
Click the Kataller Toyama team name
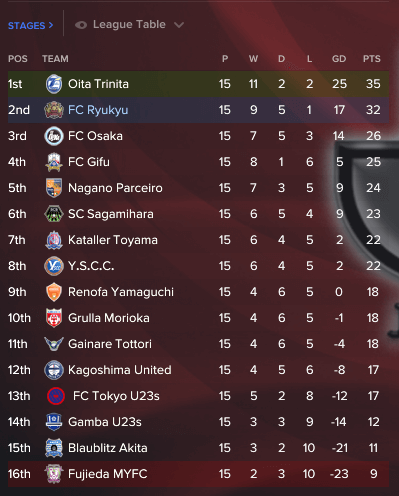click(x=113, y=240)
